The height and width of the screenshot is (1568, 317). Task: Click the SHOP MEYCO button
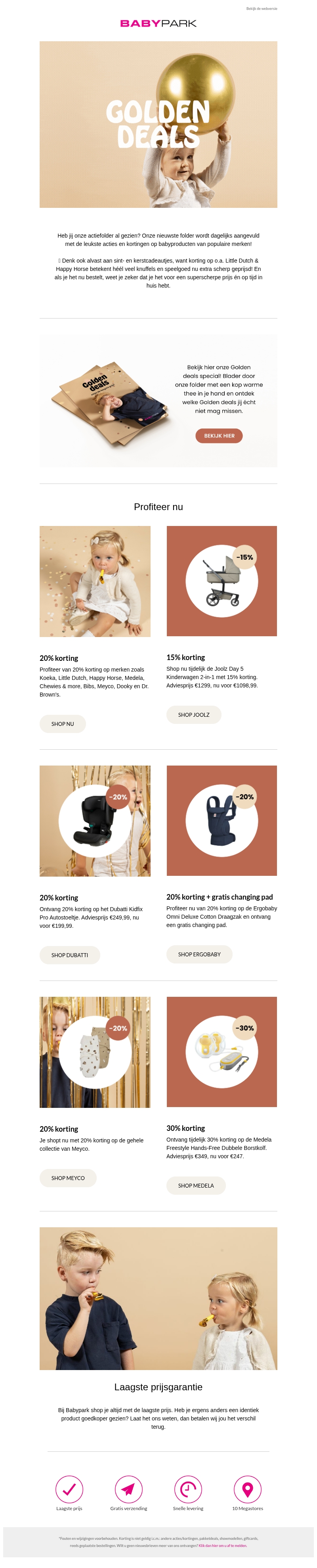(67, 1178)
